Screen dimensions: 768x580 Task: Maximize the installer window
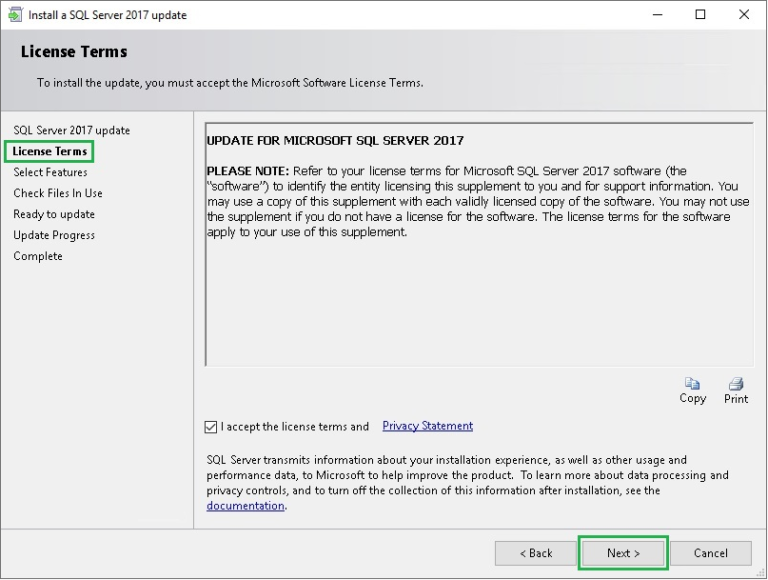coord(700,15)
